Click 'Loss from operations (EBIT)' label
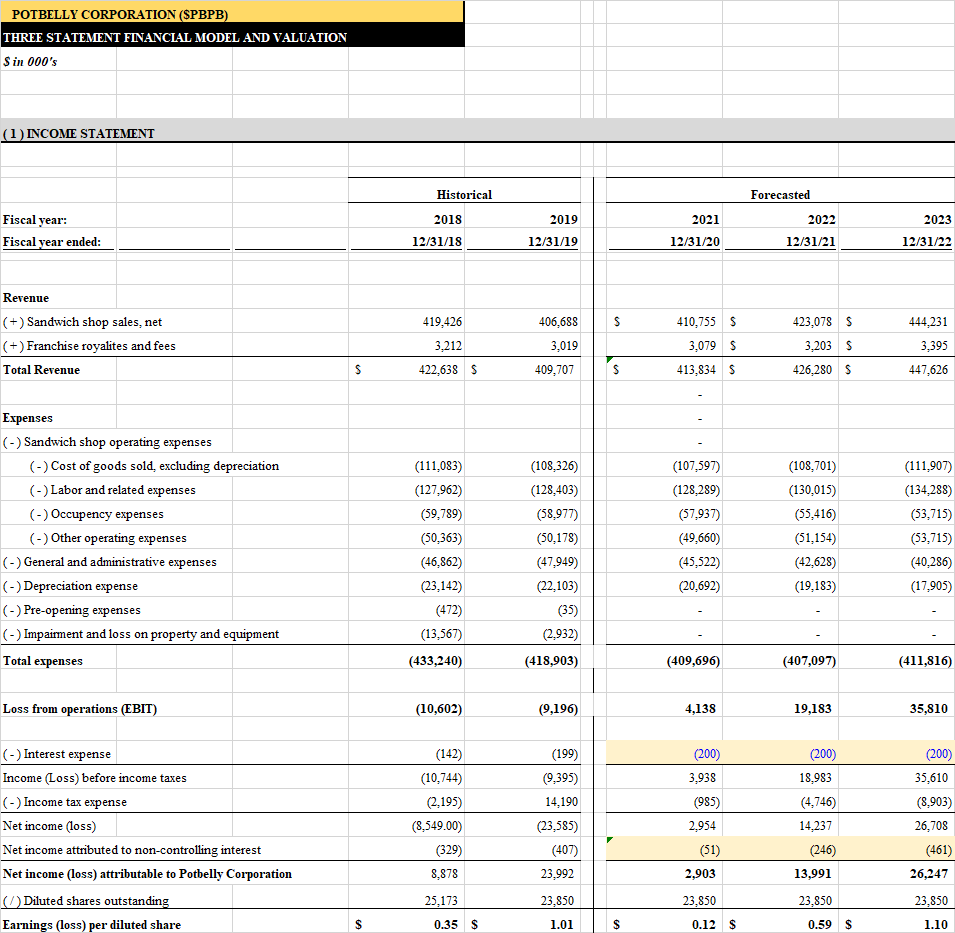955x933 pixels. coord(80,709)
